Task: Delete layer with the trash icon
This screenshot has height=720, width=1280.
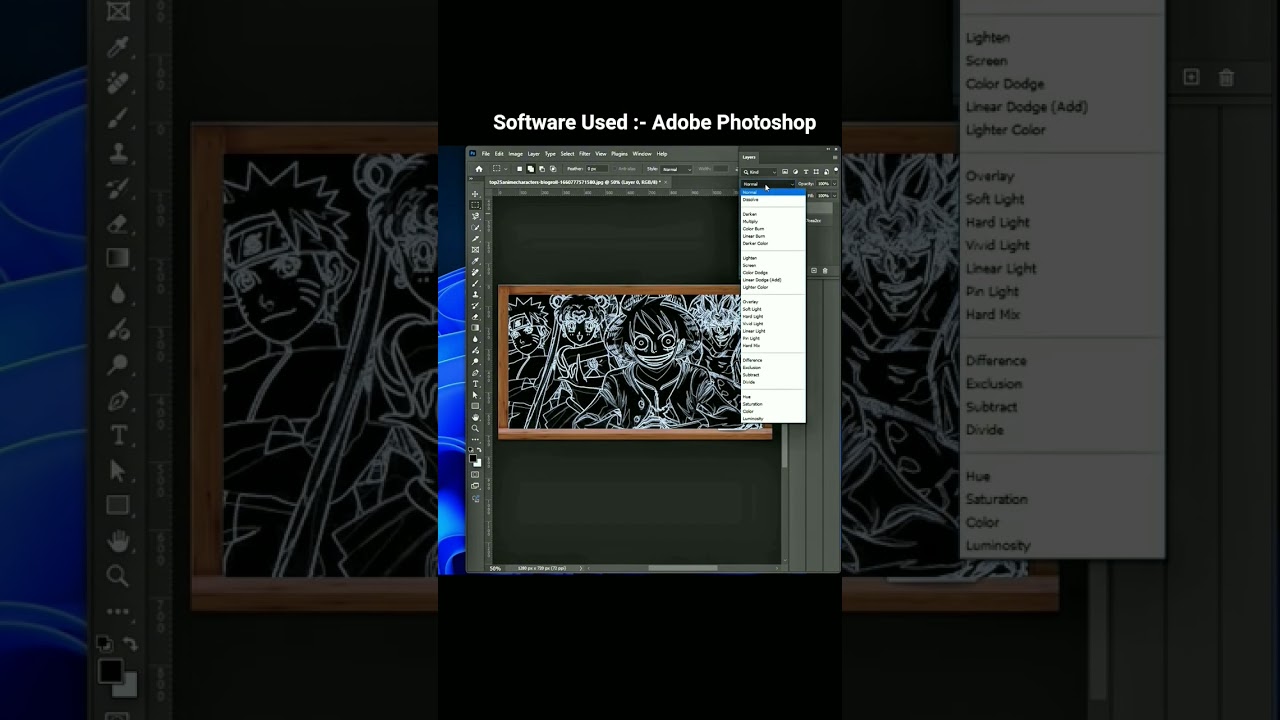Action: click(x=825, y=270)
